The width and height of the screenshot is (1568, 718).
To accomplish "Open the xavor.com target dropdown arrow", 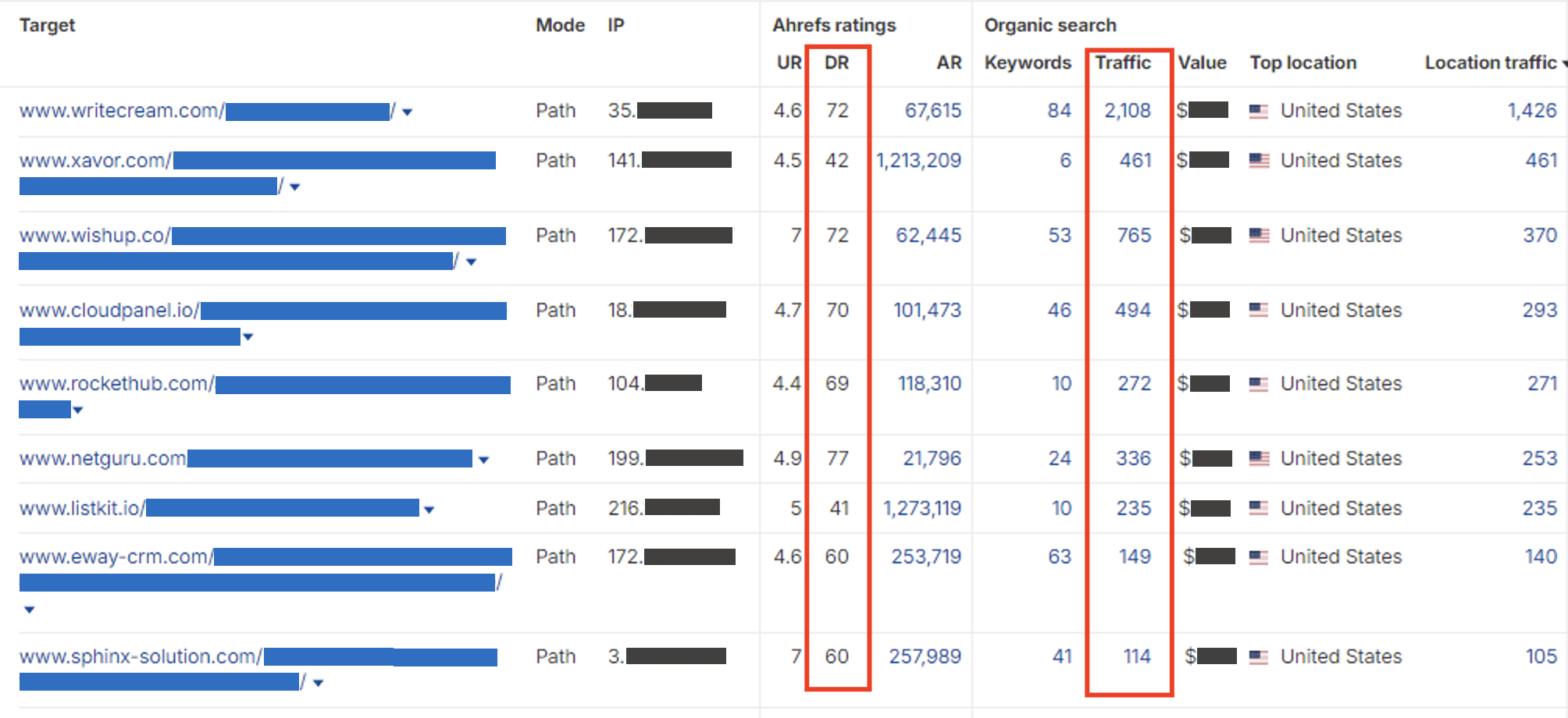I will coord(294,187).
